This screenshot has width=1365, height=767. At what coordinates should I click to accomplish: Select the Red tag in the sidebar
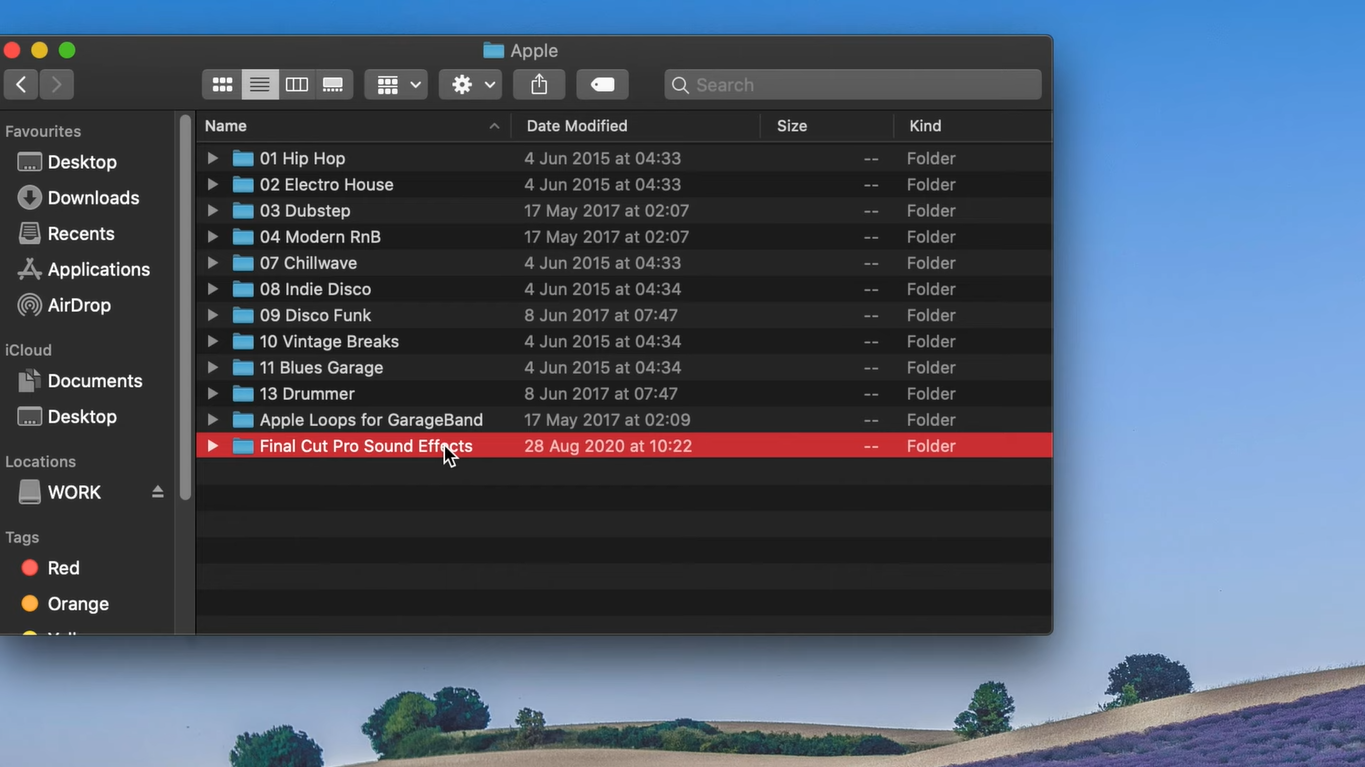coord(61,567)
